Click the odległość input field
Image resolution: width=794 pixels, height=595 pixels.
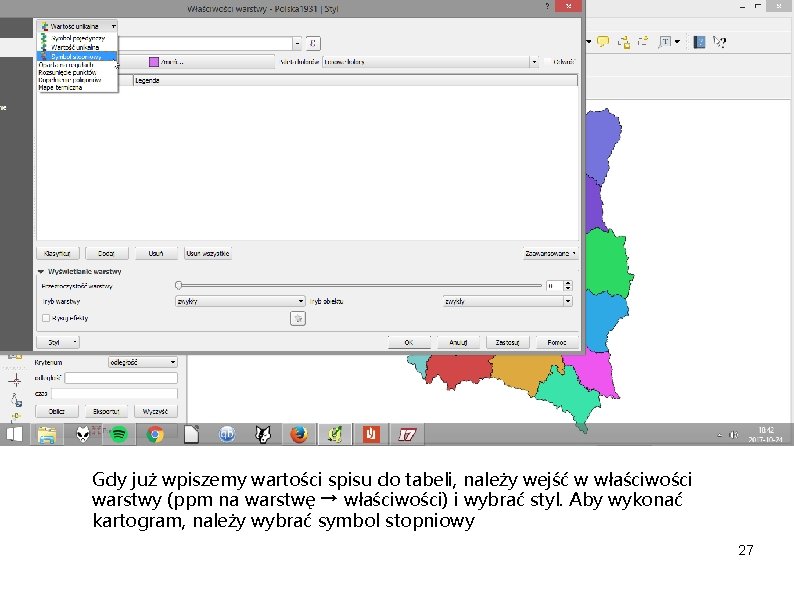click(121, 378)
